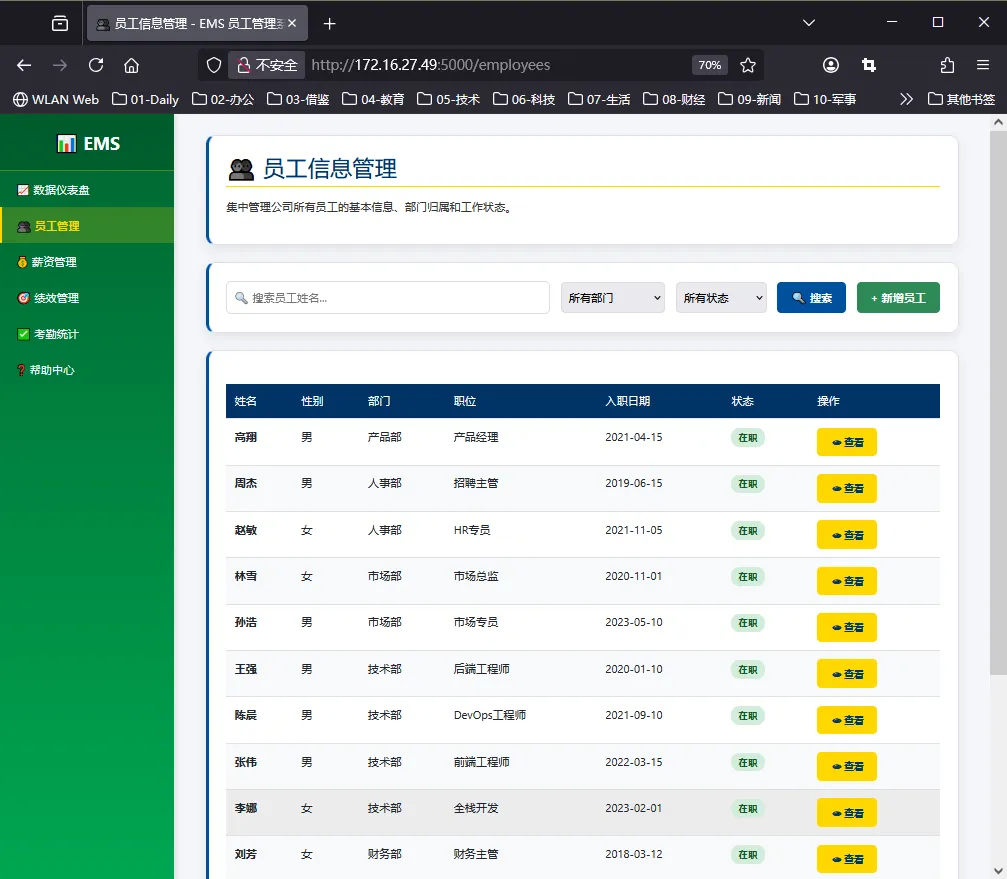The width and height of the screenshot is (1007, 879).
Task: Open the Firefox account profile icon
Action: 830,65
